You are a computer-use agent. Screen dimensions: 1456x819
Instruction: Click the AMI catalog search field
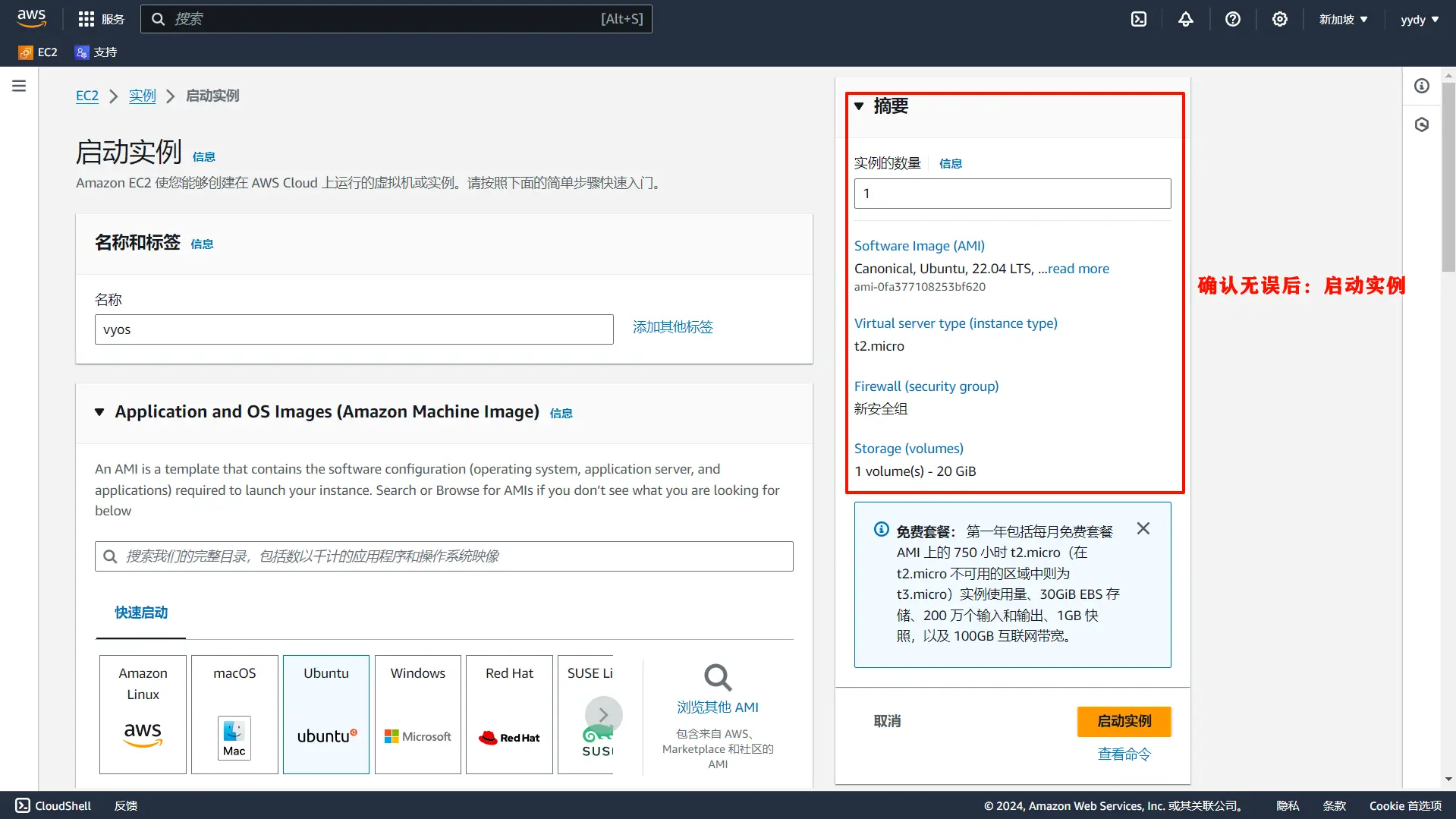(444, 556)
